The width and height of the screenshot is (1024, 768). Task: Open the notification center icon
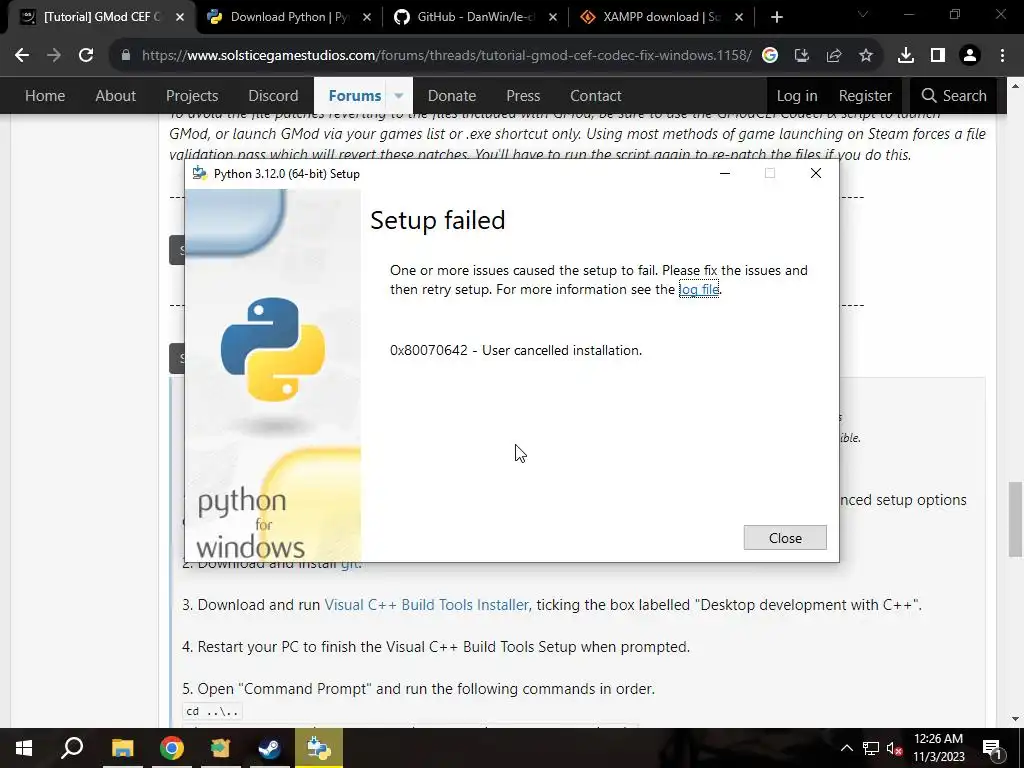(992, 748)
